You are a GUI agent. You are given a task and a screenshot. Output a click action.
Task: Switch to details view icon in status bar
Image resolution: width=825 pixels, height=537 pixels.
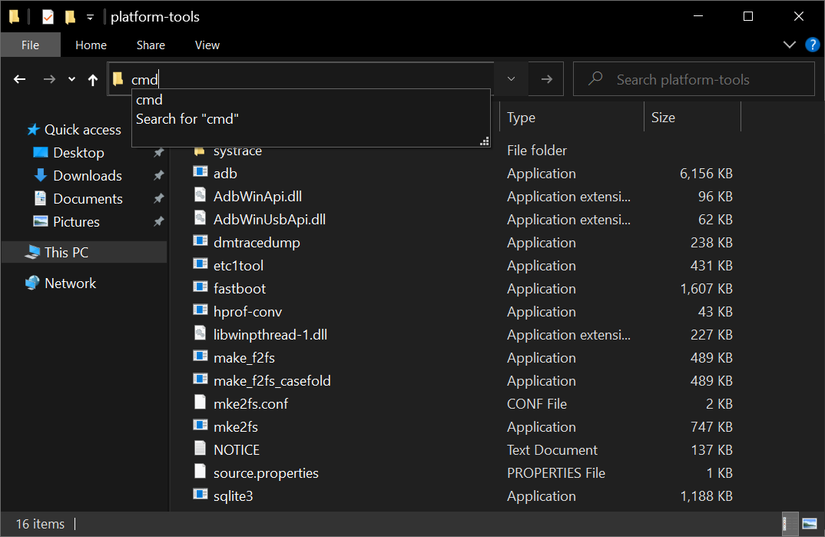click(x=789, y=524)
